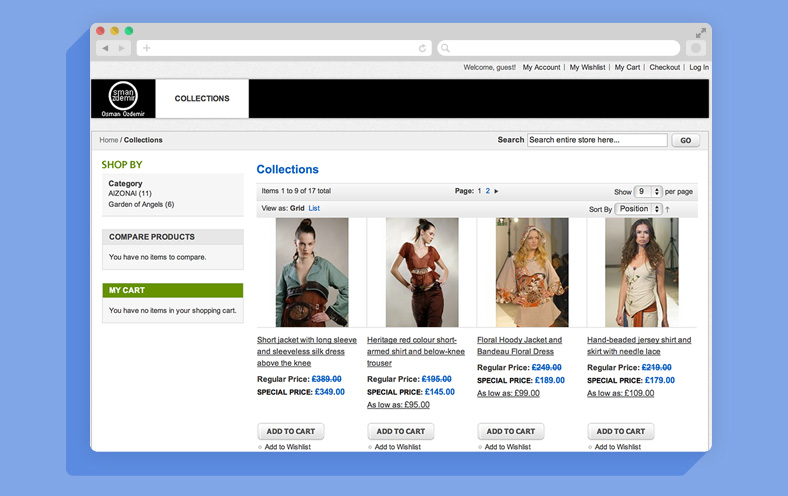Toggle sort direction arrow next to Position
The width and height of the screenshot is (788, 496).
tap(668, 209)
